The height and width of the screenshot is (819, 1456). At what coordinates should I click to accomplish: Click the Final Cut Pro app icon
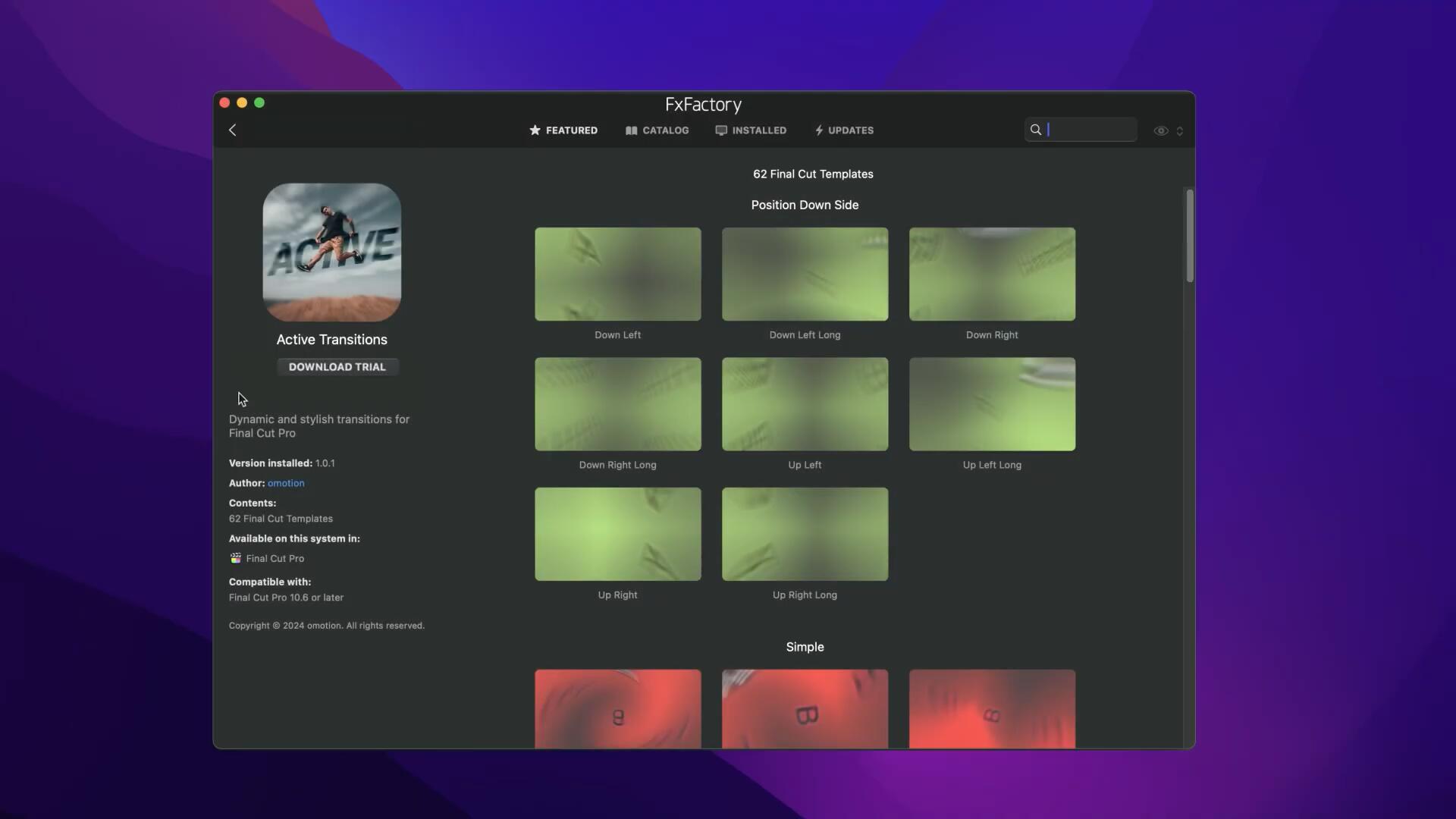pos(236,558)
